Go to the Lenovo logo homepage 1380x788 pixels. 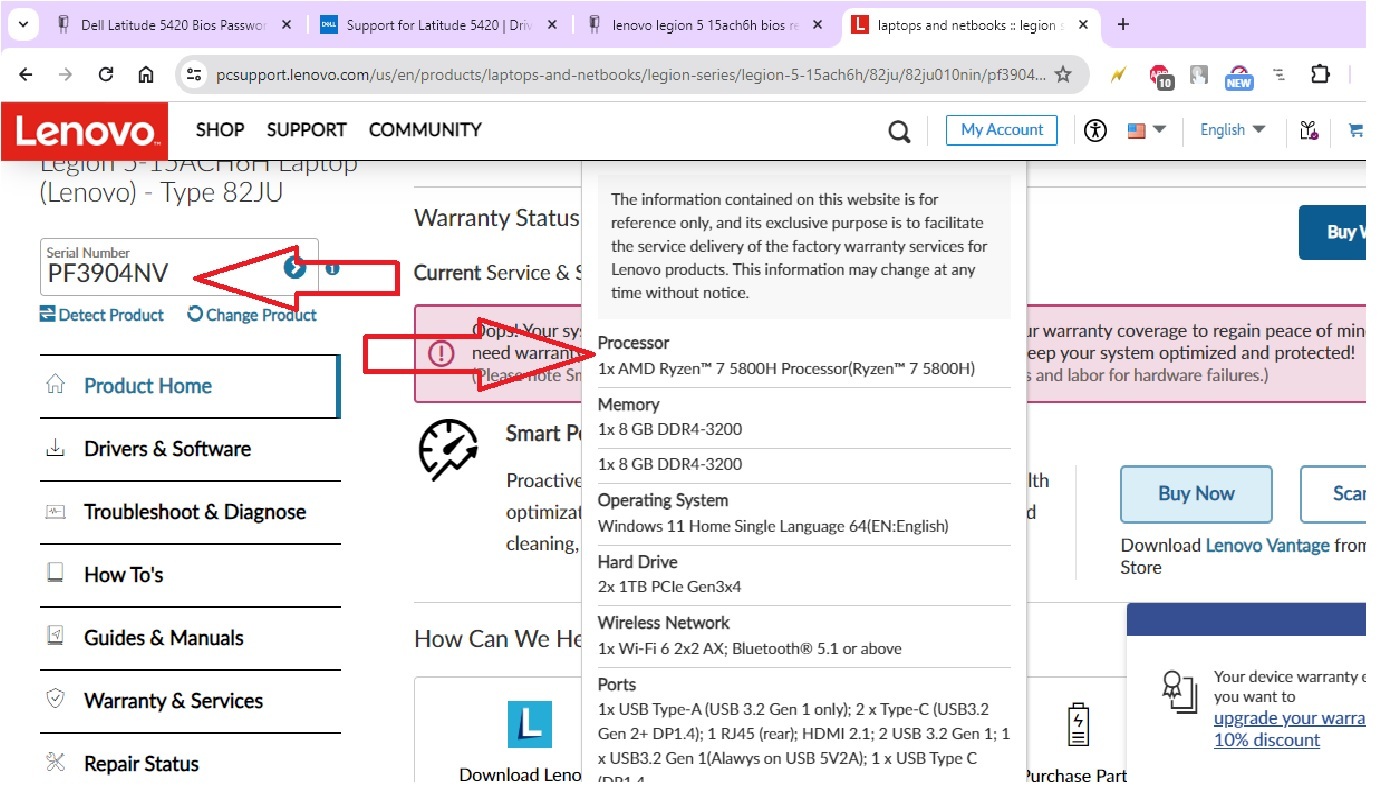pyautogui.click(x=85, y=131)
